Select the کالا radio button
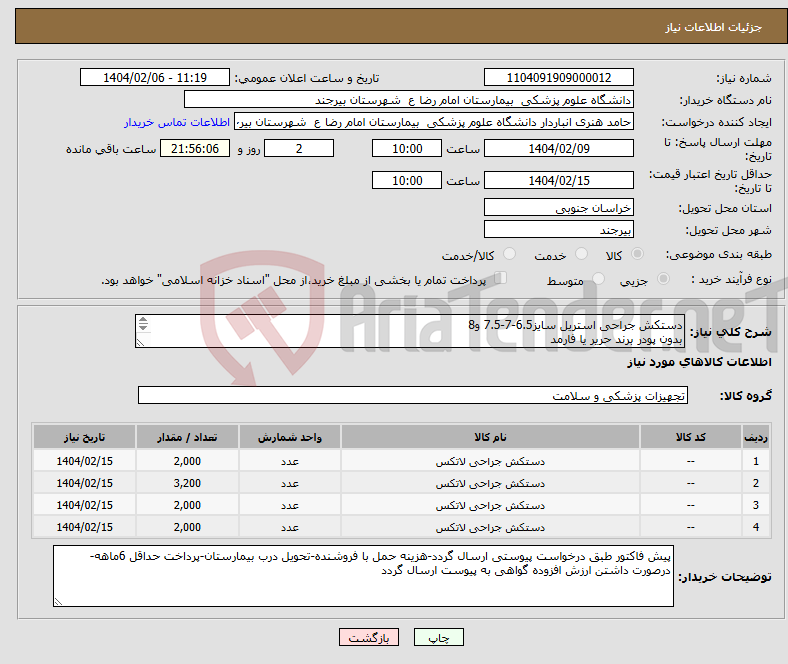This screenshot has width=788, height=664. pos(637,254)
